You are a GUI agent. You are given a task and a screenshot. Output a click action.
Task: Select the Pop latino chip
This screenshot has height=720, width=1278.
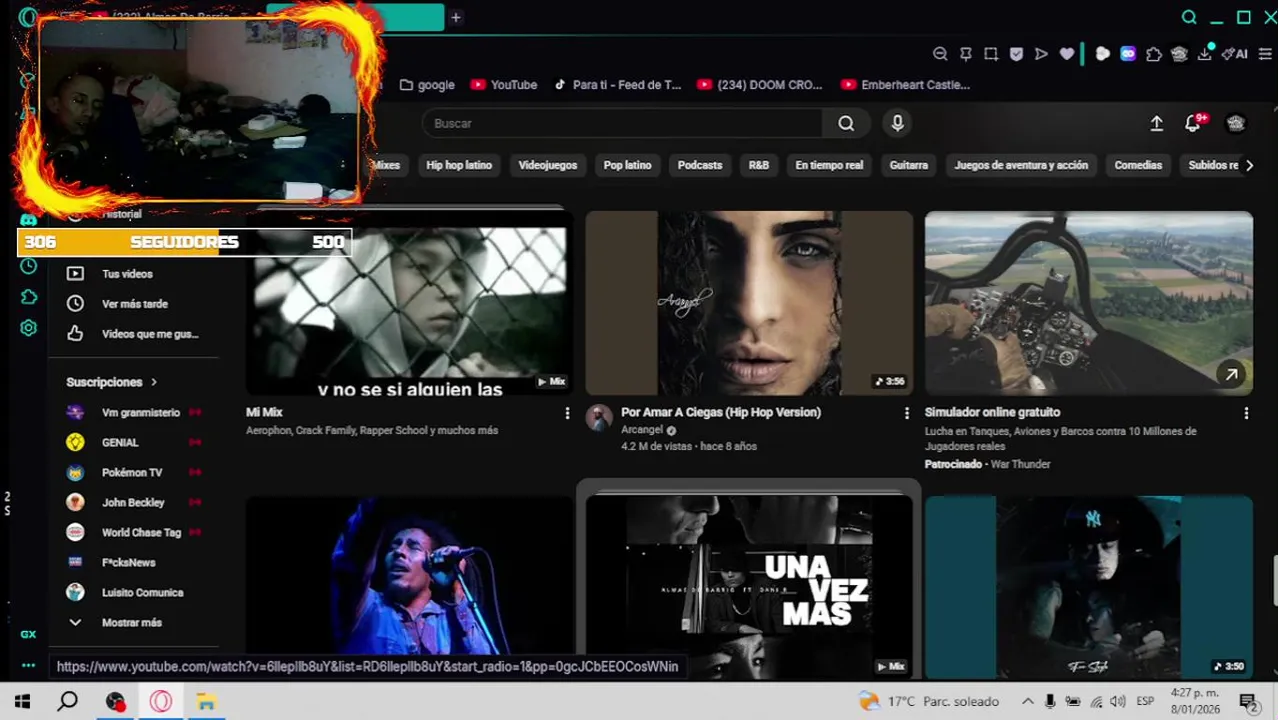click(627, 165)
